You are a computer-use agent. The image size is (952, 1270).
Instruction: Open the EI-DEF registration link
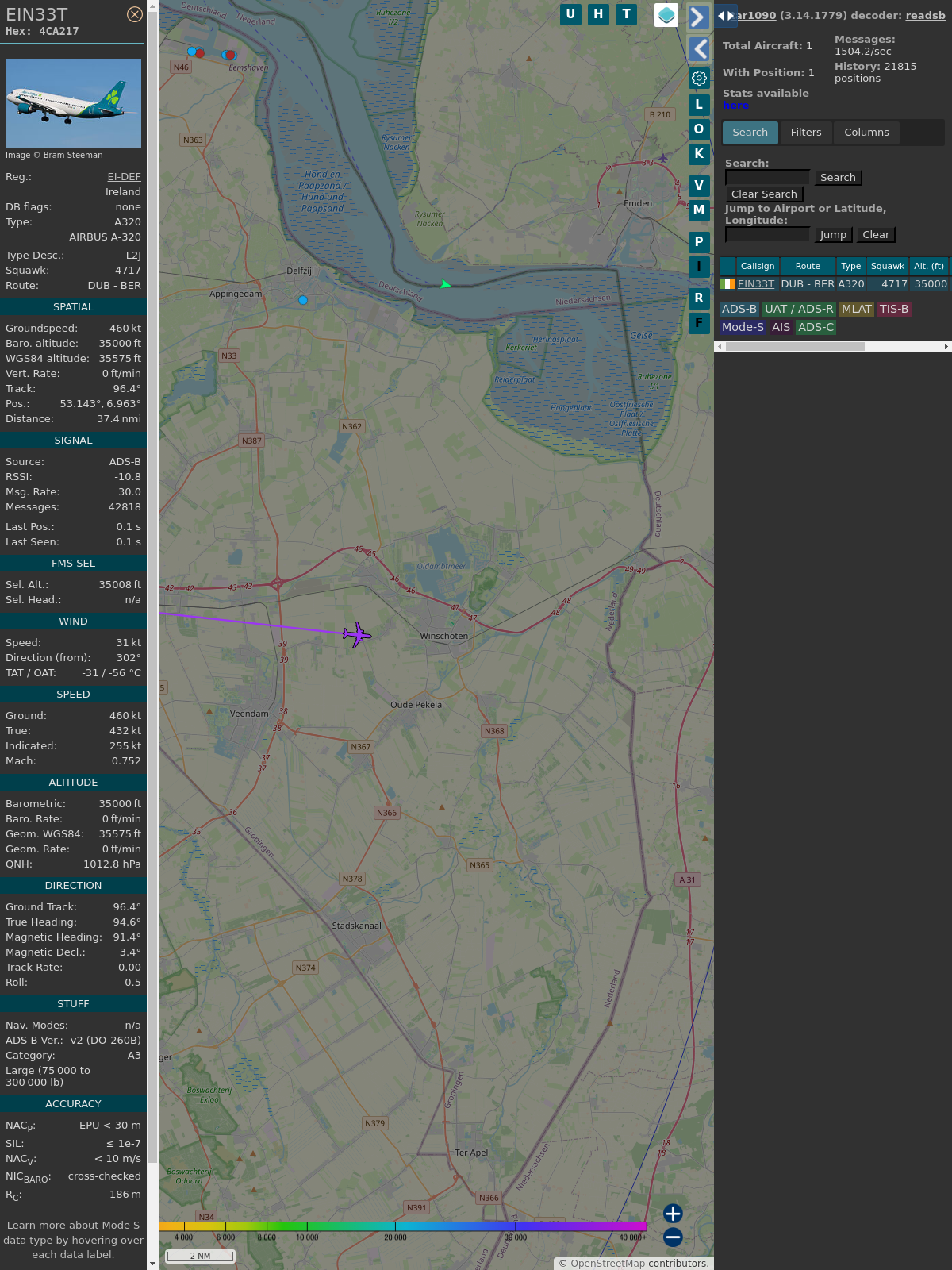[x=124, y=177]
